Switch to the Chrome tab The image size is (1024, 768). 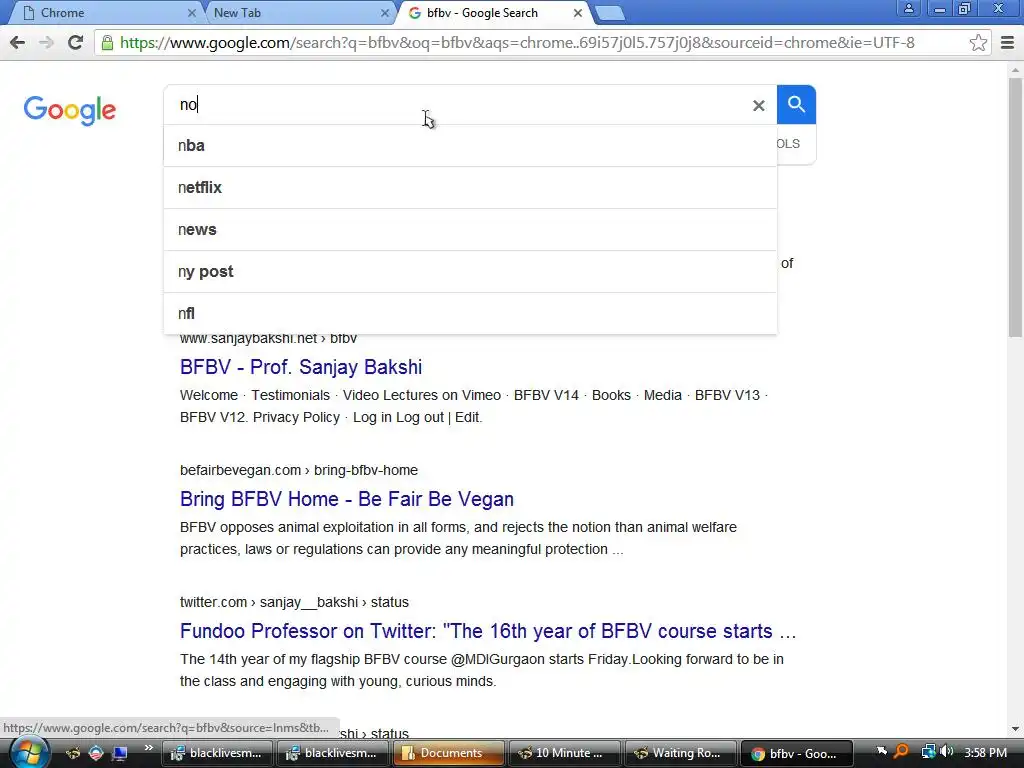[x=104, y=13]
